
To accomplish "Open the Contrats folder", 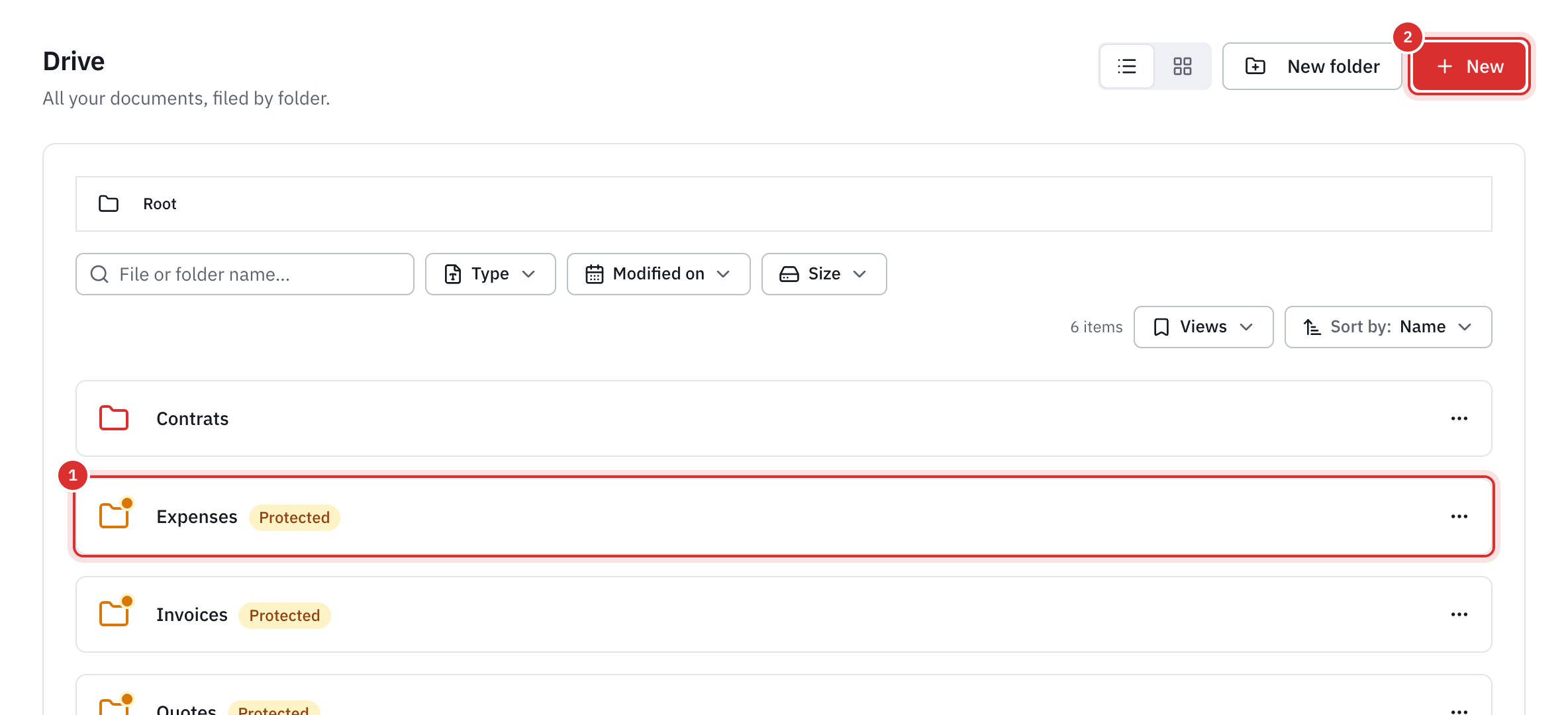I will pos(784,418).
